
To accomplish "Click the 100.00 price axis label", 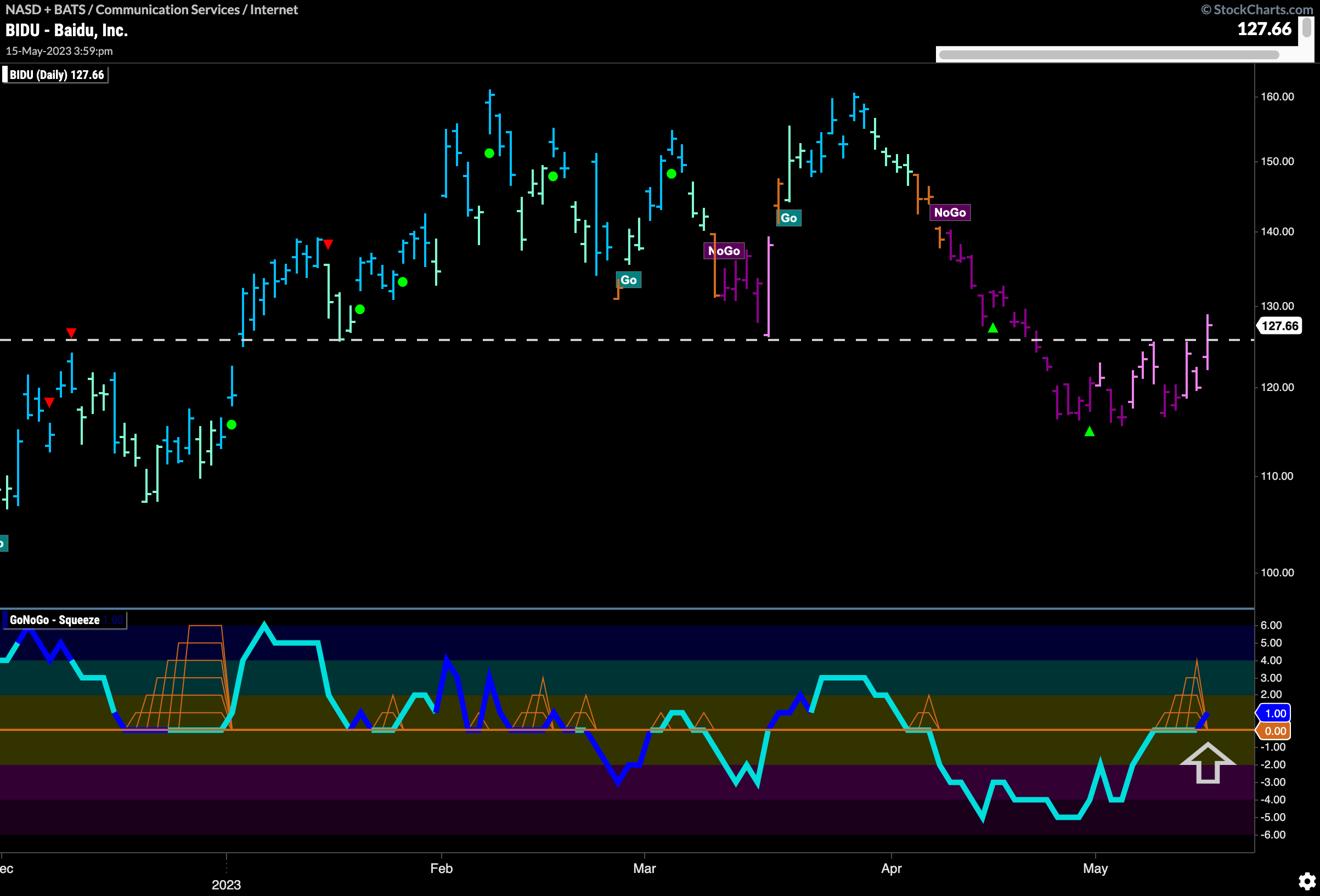I will 1277,572.
